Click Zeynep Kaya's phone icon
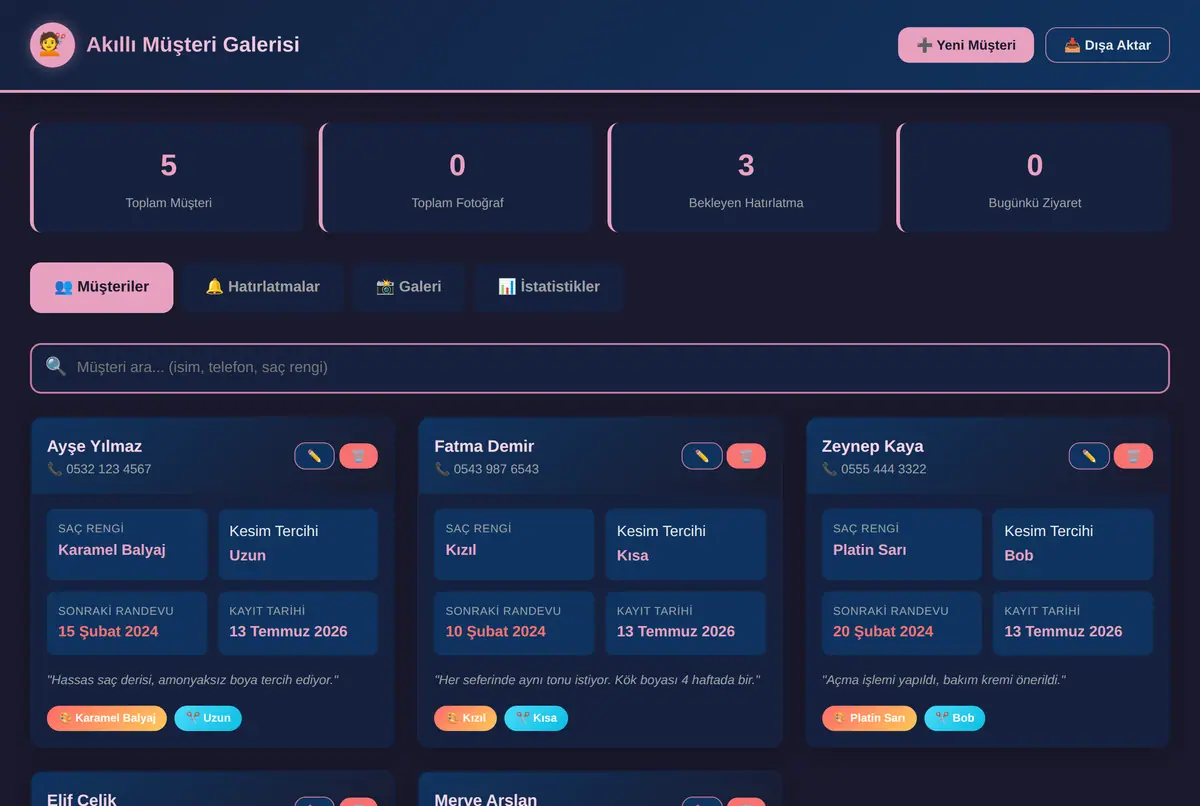The image size is (1200, 806). [x=829, y=469]
